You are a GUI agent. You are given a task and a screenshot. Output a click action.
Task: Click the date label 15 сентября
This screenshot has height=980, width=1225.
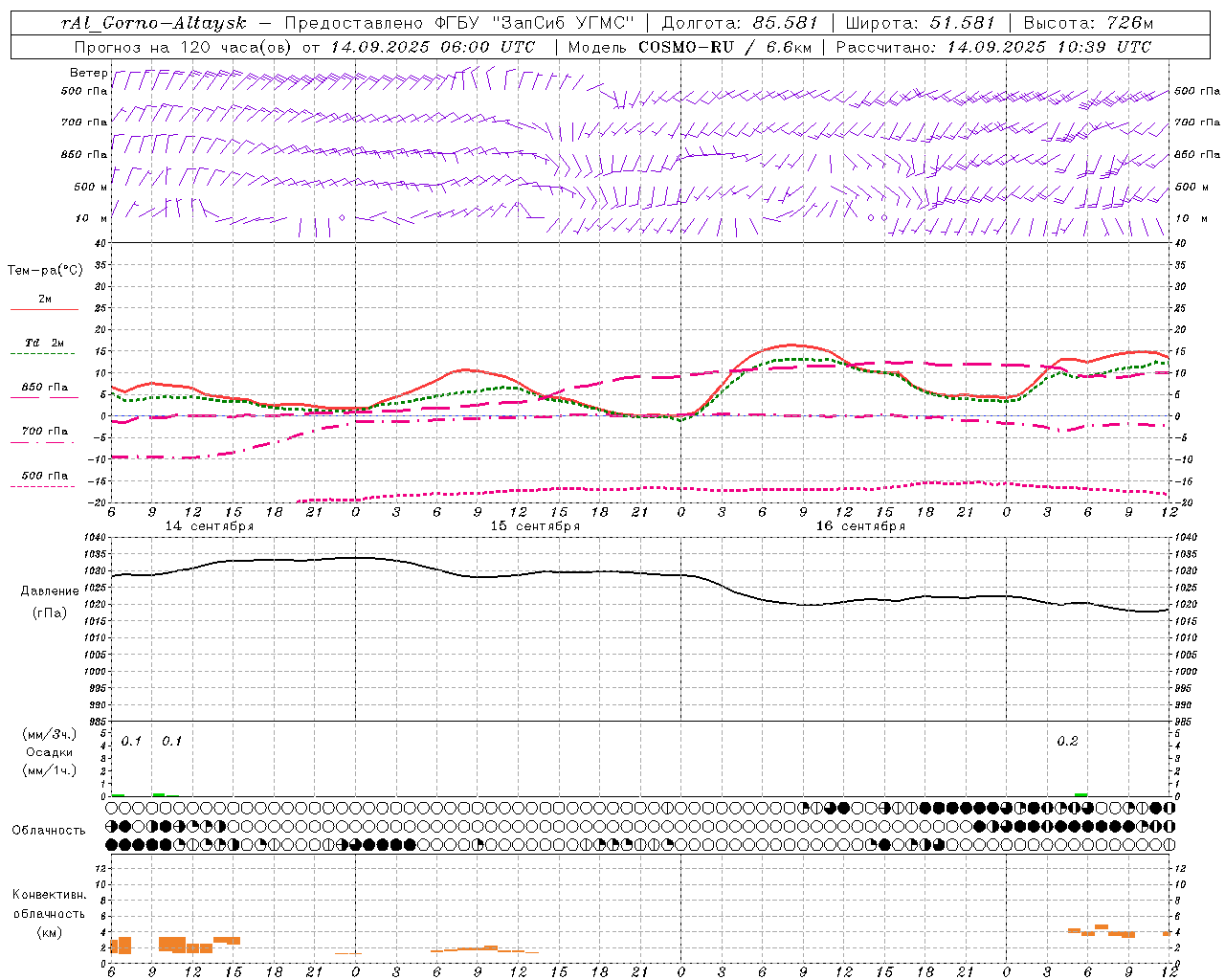(535, 526)
